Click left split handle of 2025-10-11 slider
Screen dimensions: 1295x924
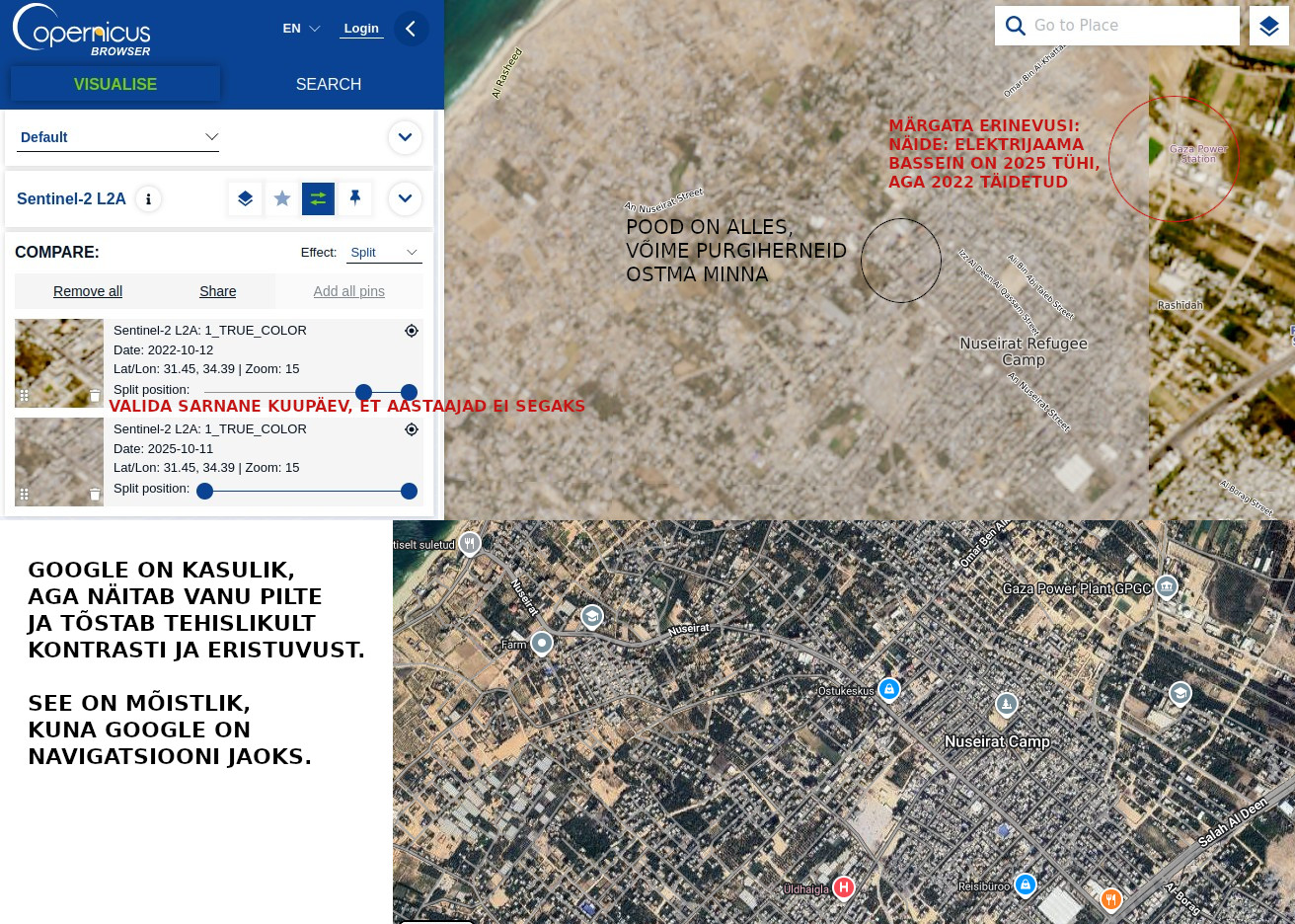[x=205, y=492]
